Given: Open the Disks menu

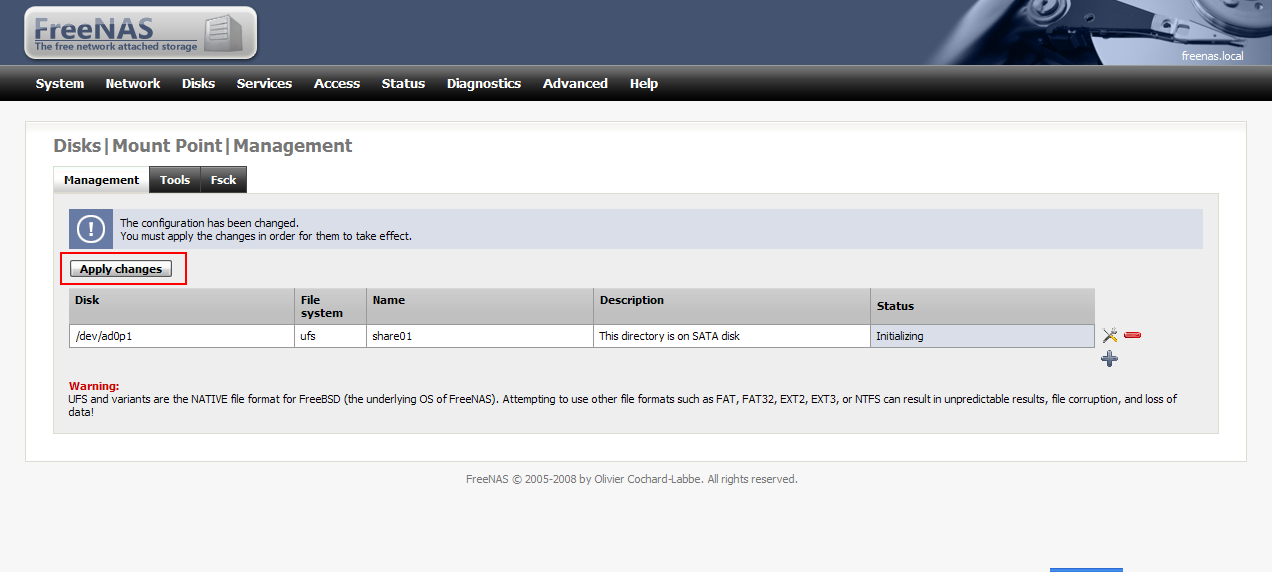Looking at the screenshot, I should 198,84.
